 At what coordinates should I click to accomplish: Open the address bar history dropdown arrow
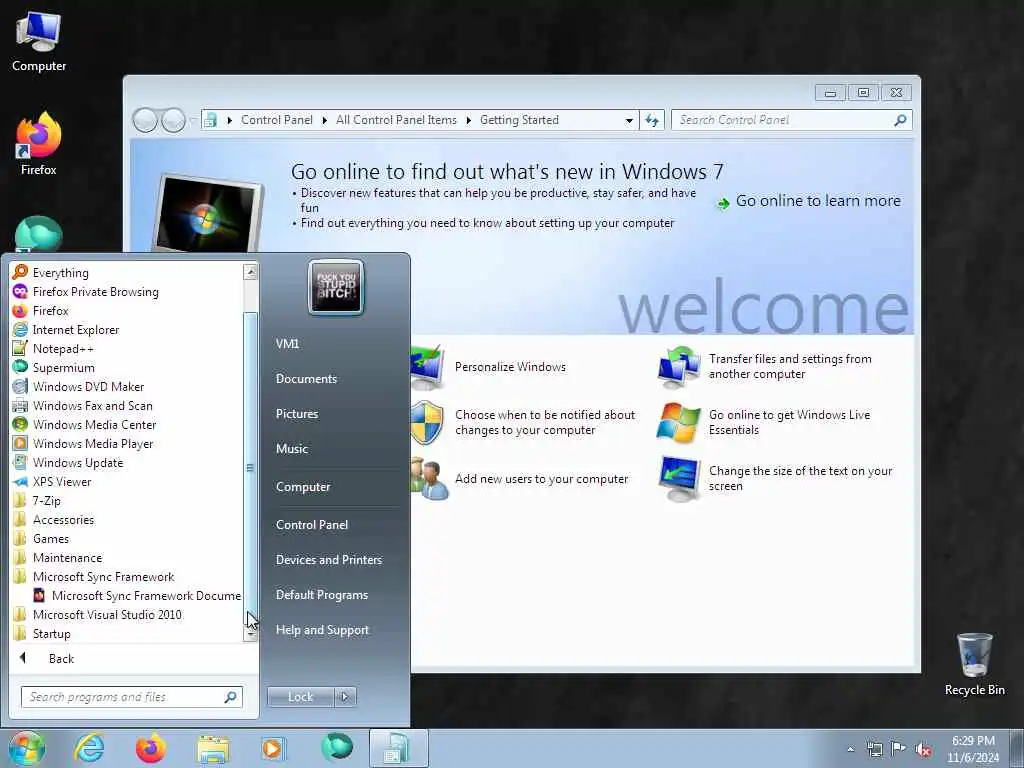click(x=629, y=121)
